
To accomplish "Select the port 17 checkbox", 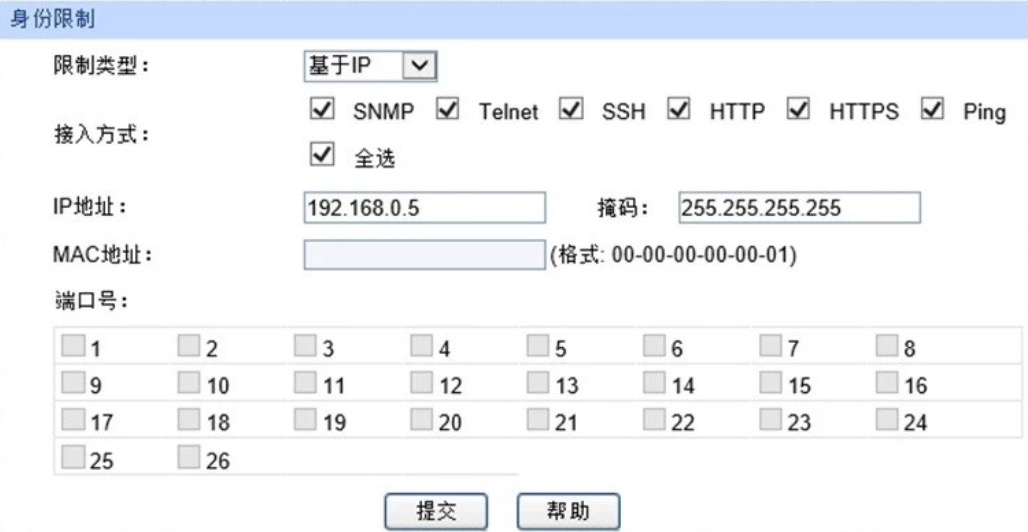I will pyautogui.click(x=73, y=419).
